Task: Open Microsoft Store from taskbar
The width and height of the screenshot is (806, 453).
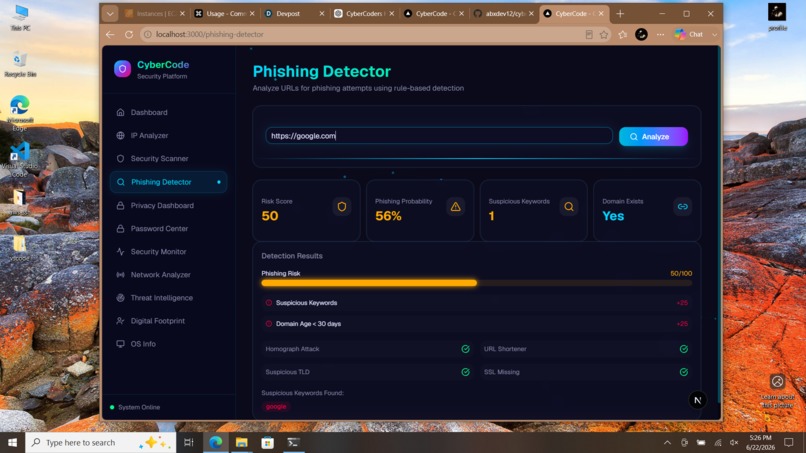Action: point(267,442)
